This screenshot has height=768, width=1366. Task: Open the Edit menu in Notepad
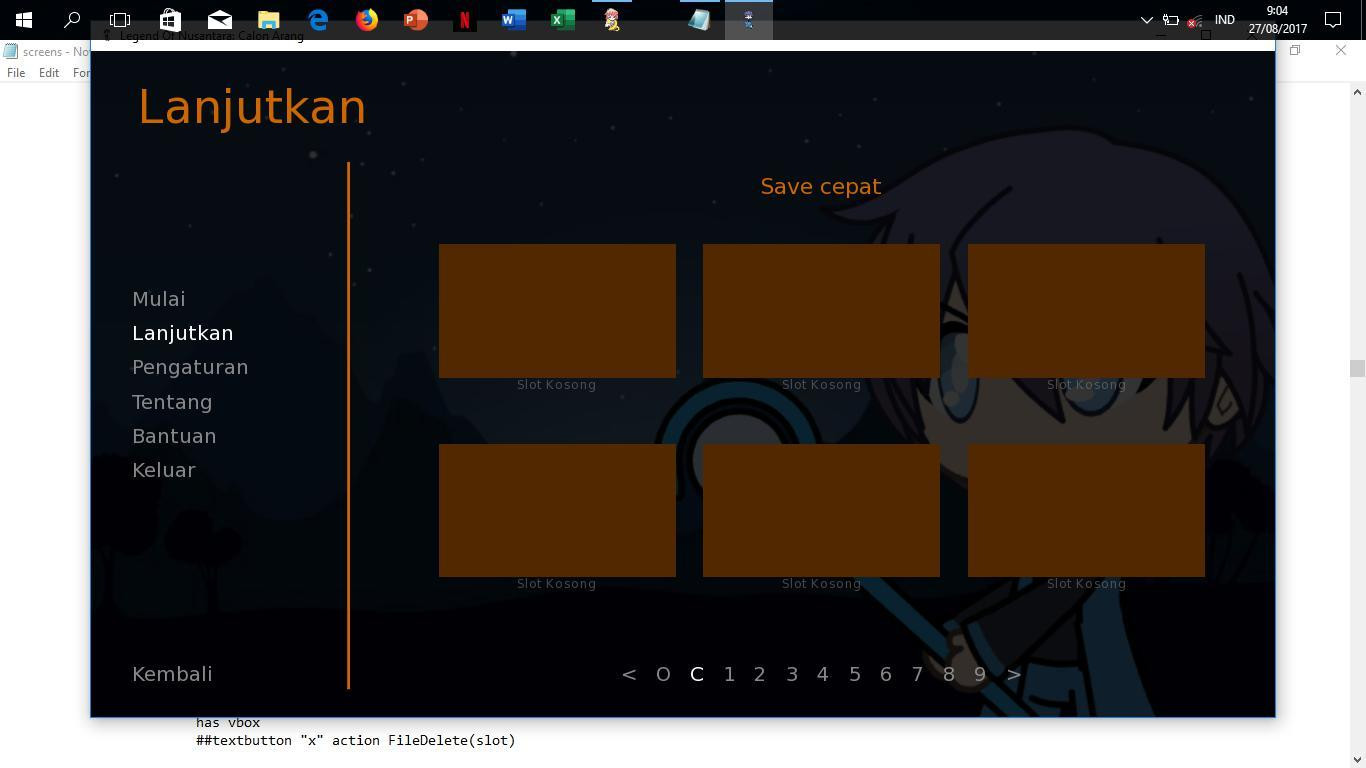[49, 73]
